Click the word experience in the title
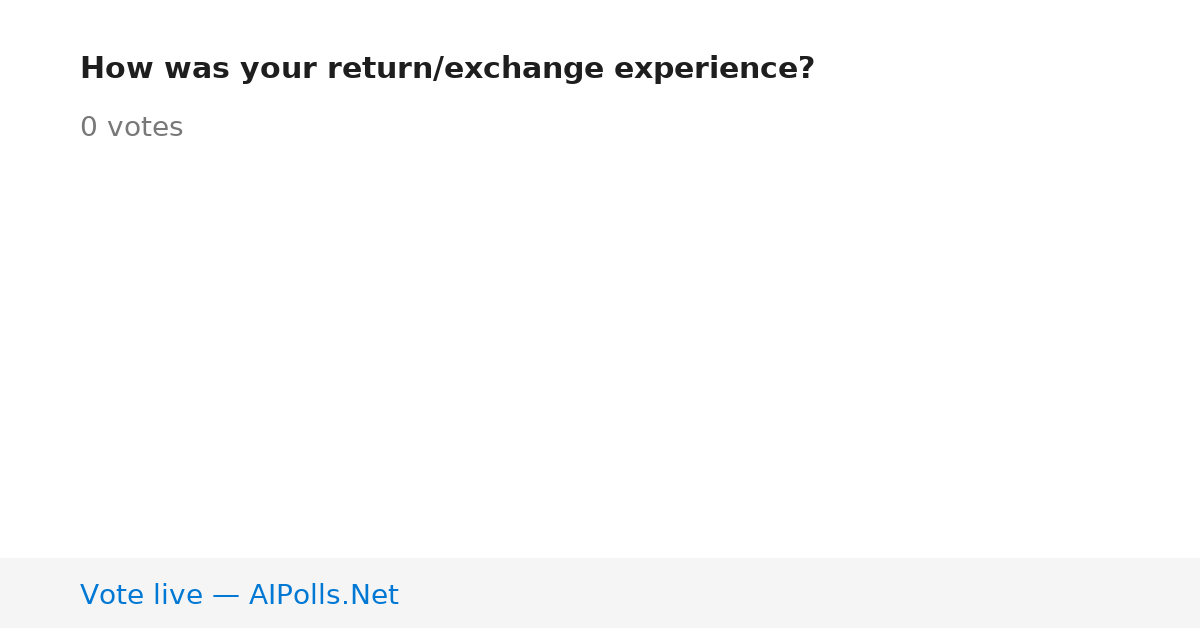This screenshot has width=1200, height=628. click(705, 69)
